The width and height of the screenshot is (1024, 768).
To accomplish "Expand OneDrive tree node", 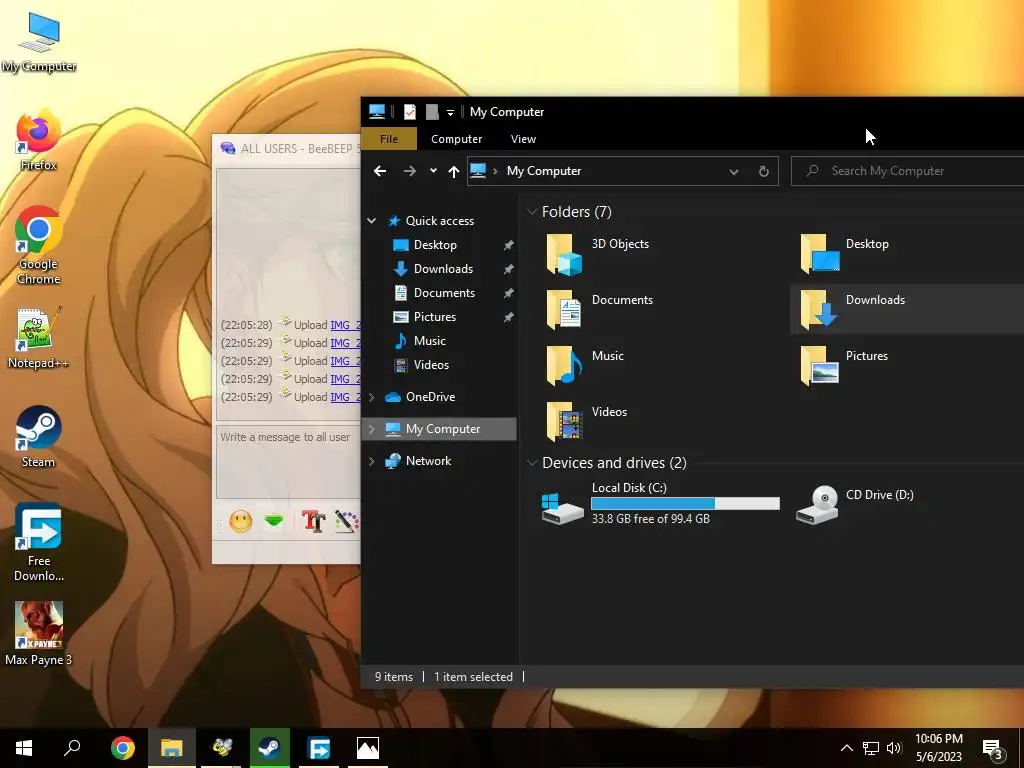I will coord(372,397).
